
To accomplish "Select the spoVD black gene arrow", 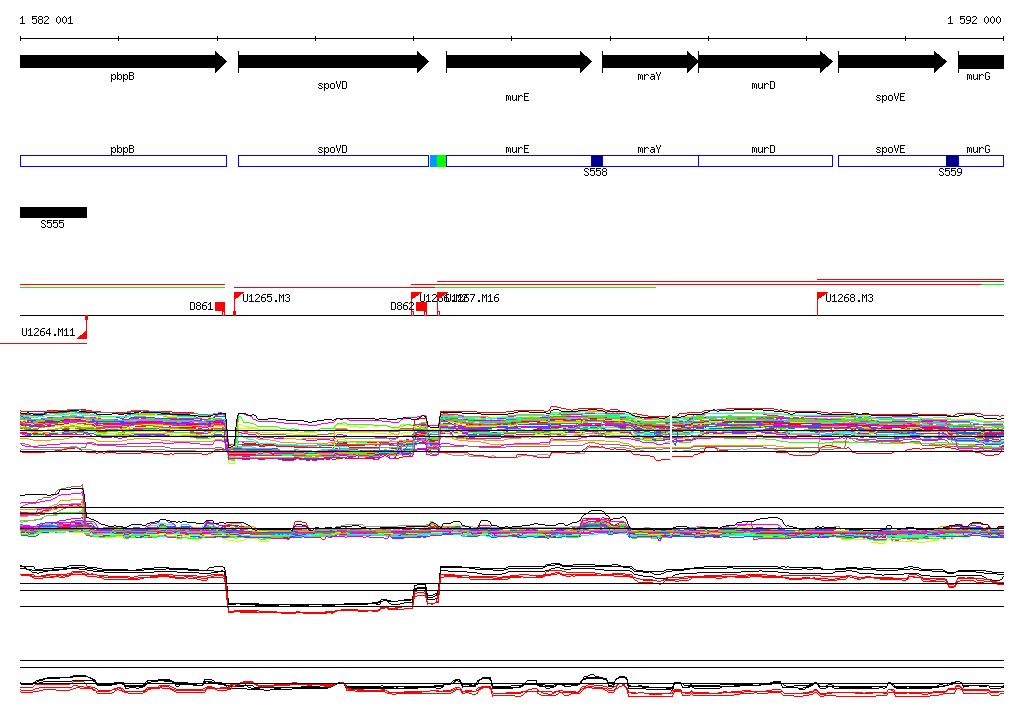I will [334, 62].
